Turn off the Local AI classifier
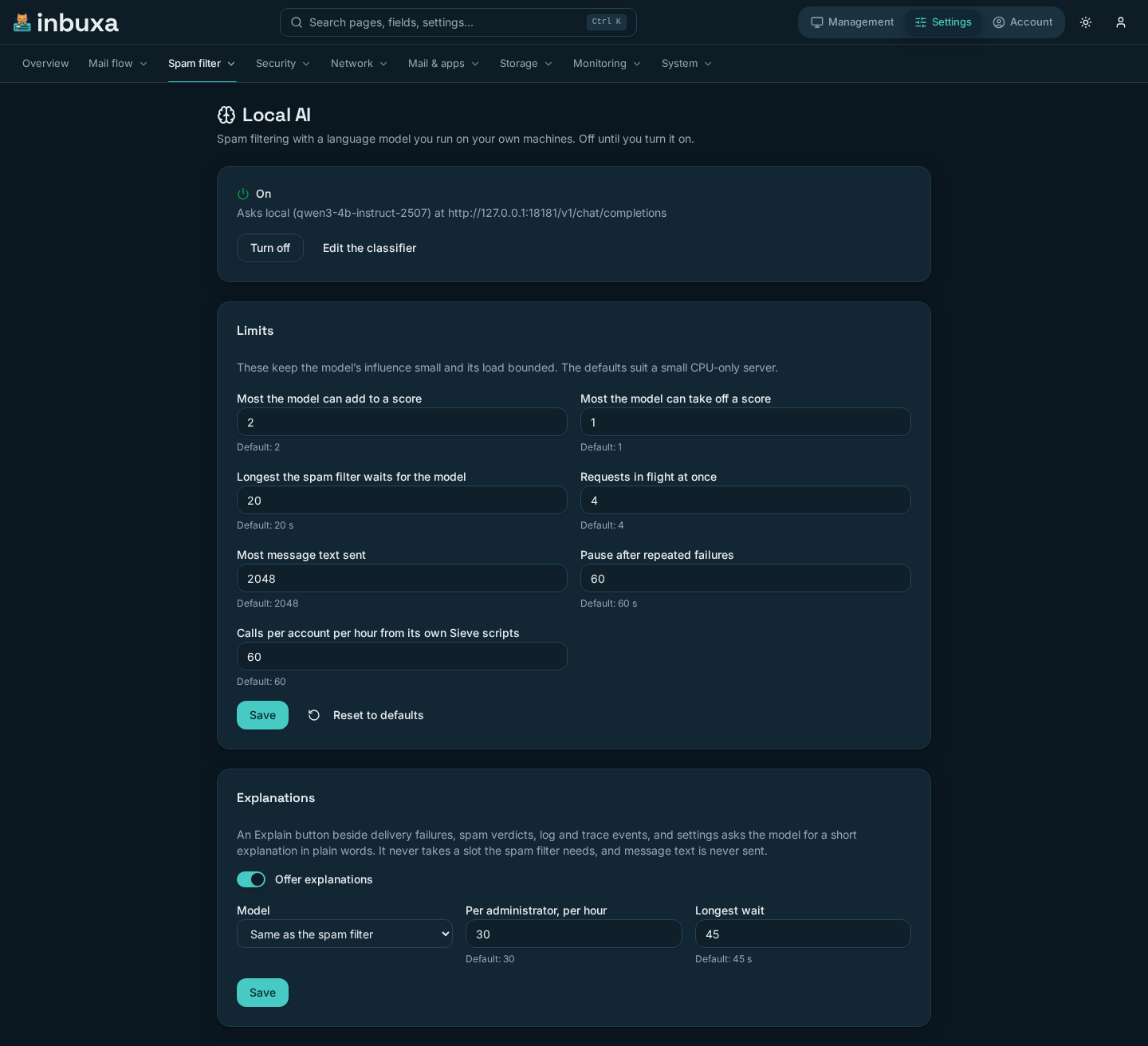1148x1046 pixels. (x=270, y=248)
